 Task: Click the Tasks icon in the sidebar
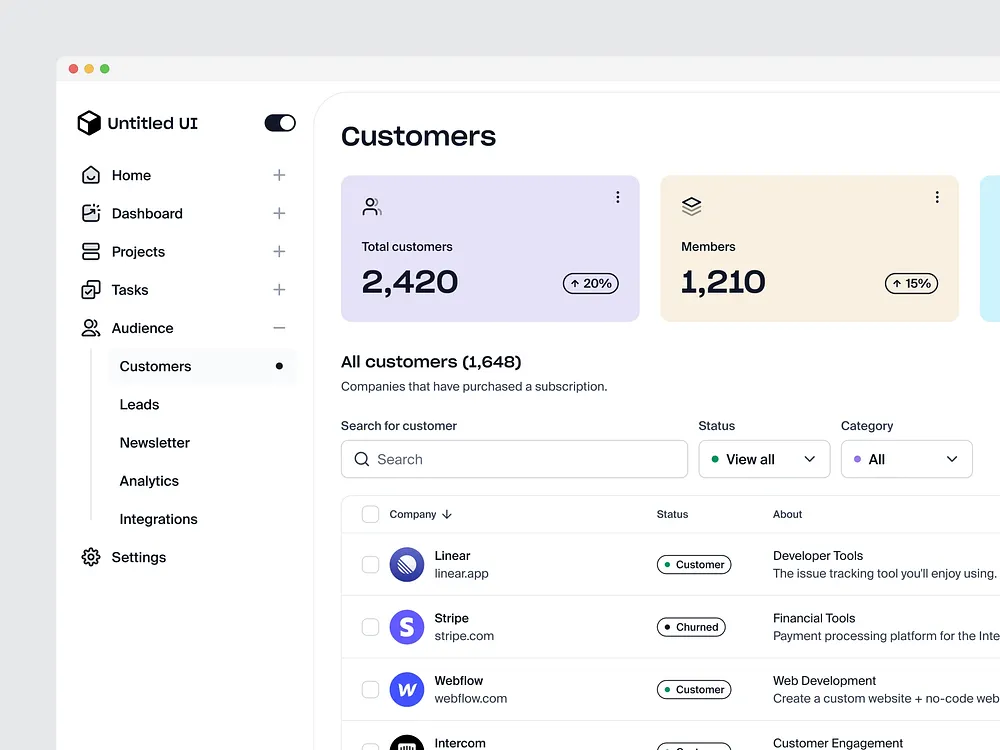(x=91, y=289)
